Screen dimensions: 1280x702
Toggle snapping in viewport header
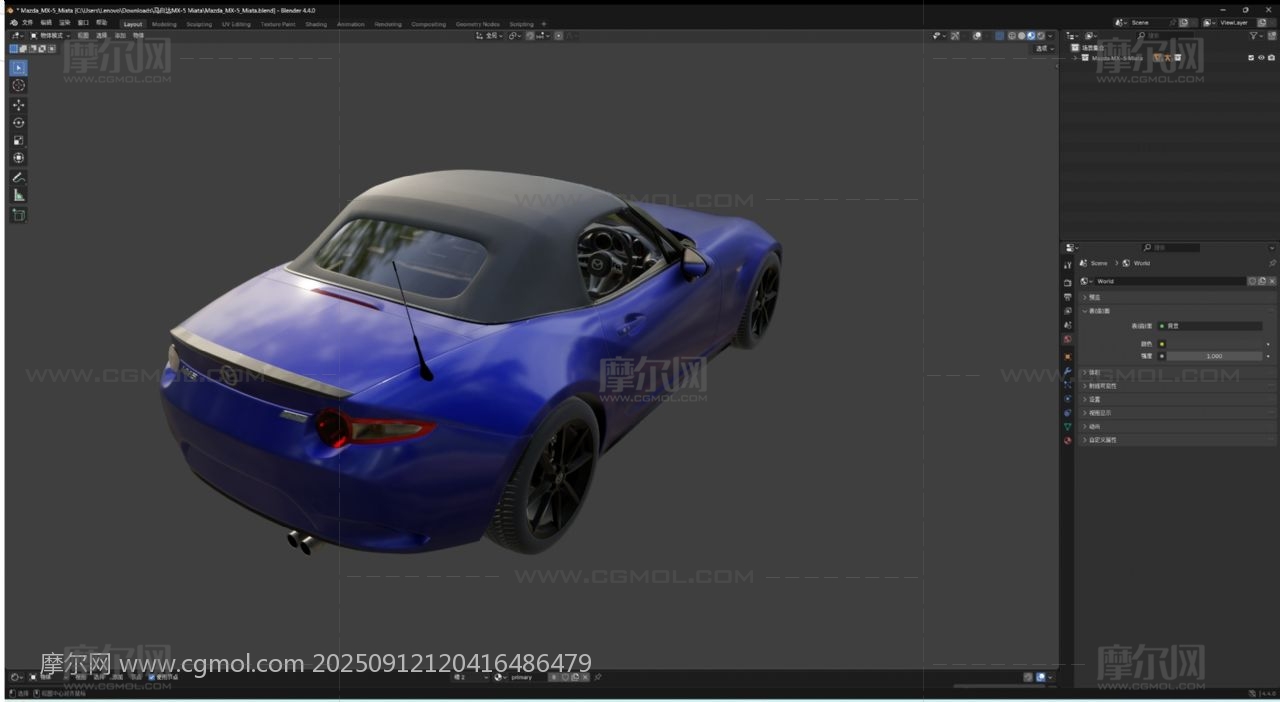529,35
